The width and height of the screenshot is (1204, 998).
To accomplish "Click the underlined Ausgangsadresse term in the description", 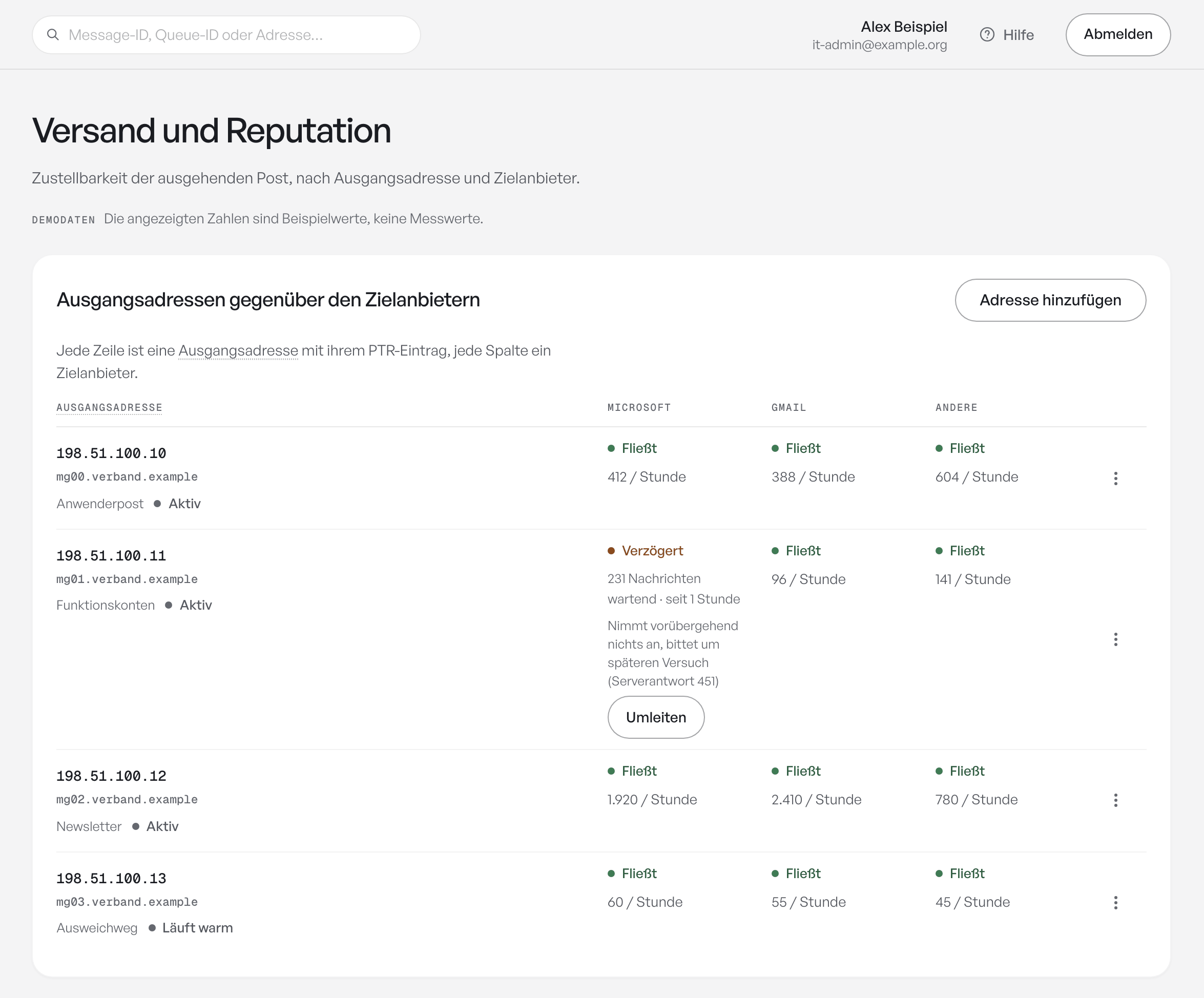I will [x=238, y=351].
